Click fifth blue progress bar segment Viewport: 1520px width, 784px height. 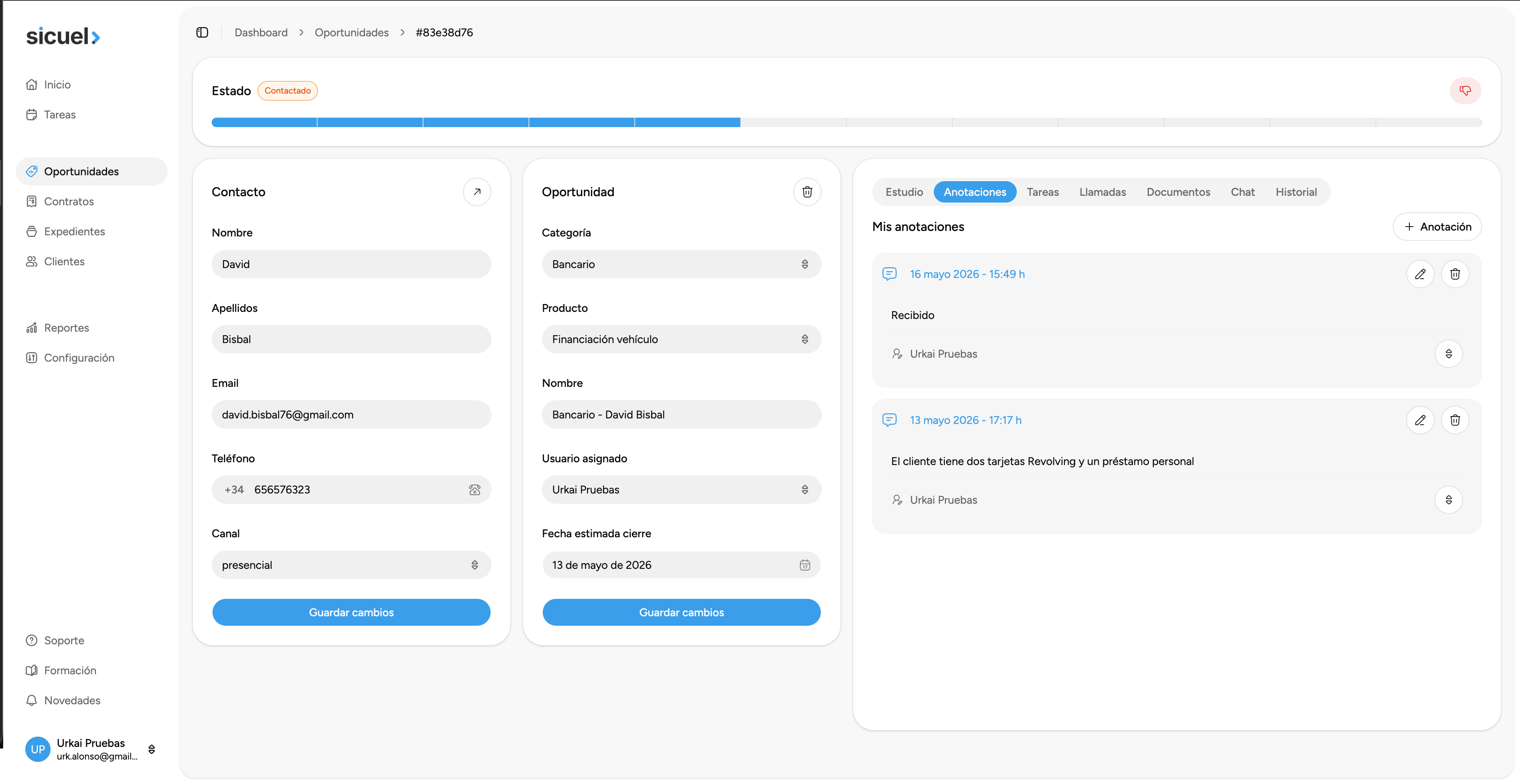[x=688, y=123]
